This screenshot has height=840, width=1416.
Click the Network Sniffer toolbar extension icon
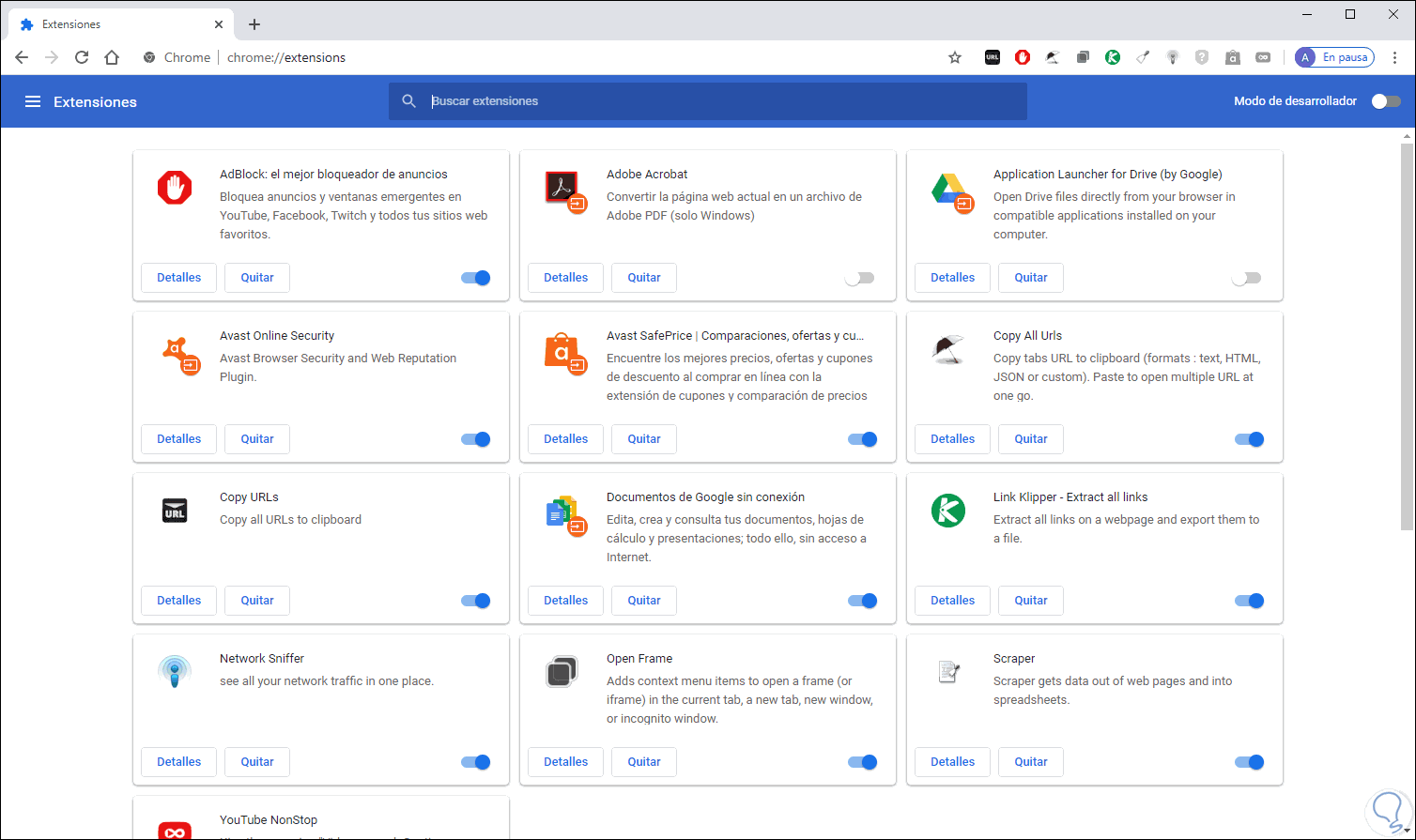click(1173, 57)
